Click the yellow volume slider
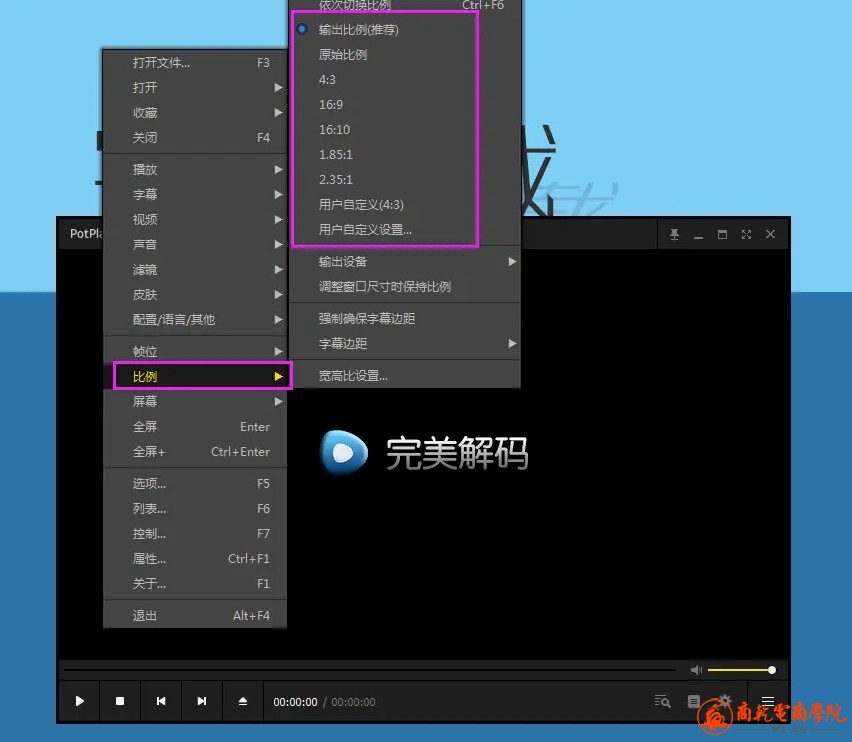 (x=739, y=670)
